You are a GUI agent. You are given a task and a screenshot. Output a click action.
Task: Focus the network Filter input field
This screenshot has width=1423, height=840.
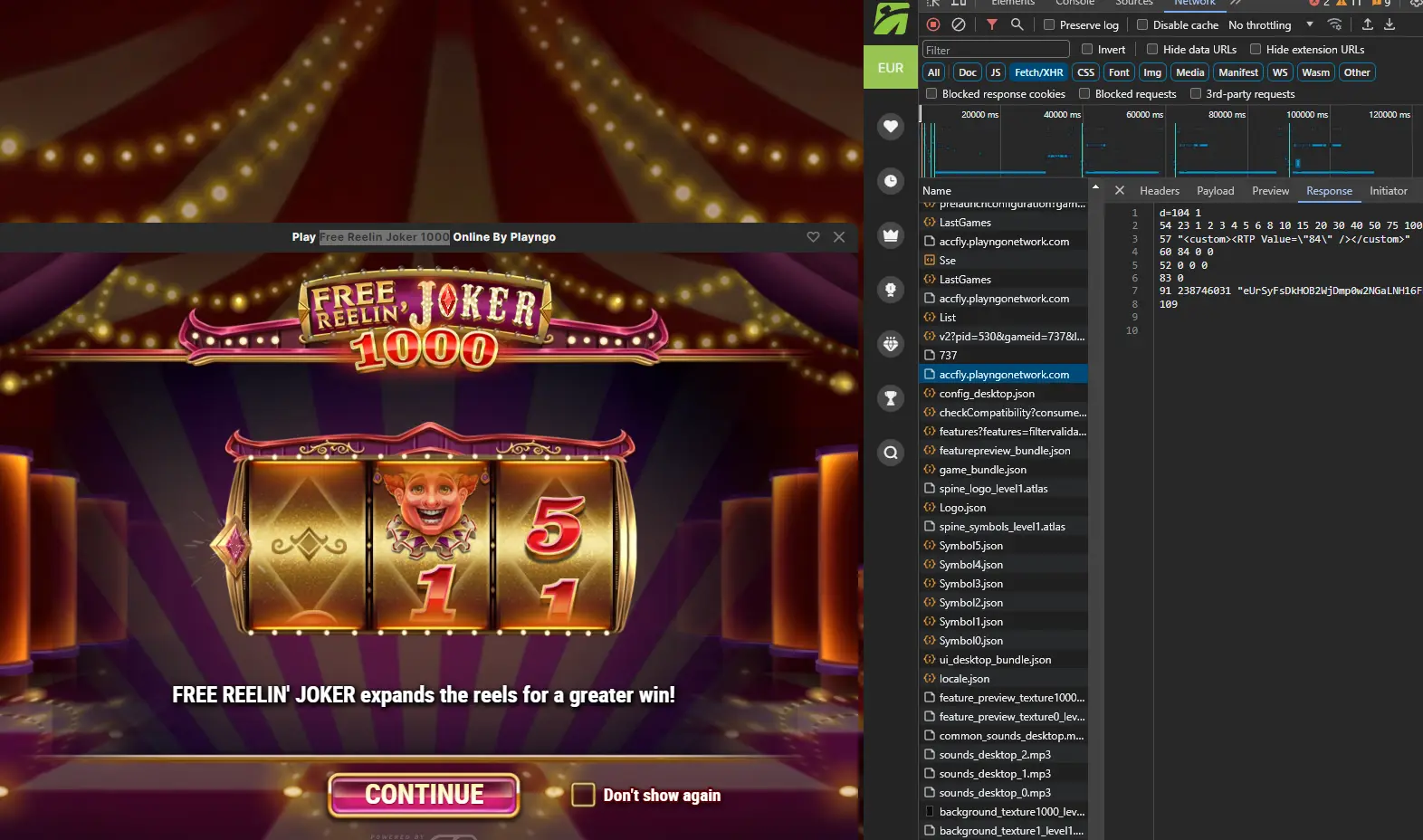[995, 50]
